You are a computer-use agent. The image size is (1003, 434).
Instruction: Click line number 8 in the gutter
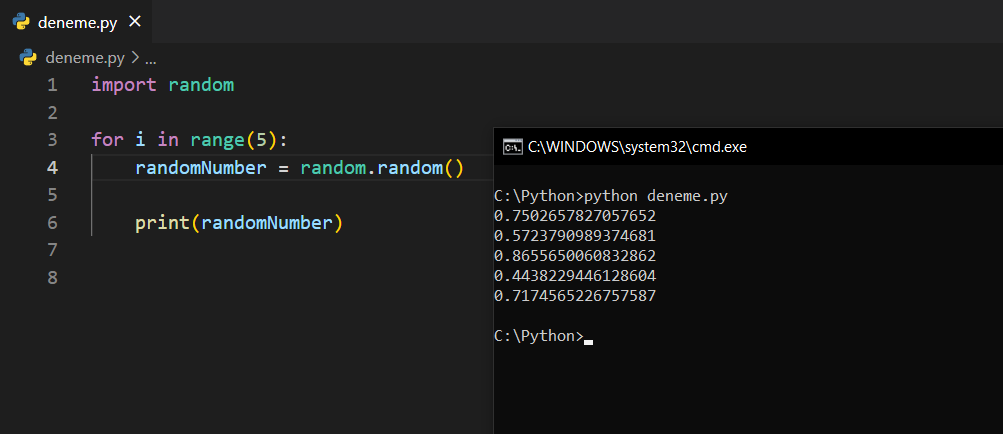click(x=52, y=277)
